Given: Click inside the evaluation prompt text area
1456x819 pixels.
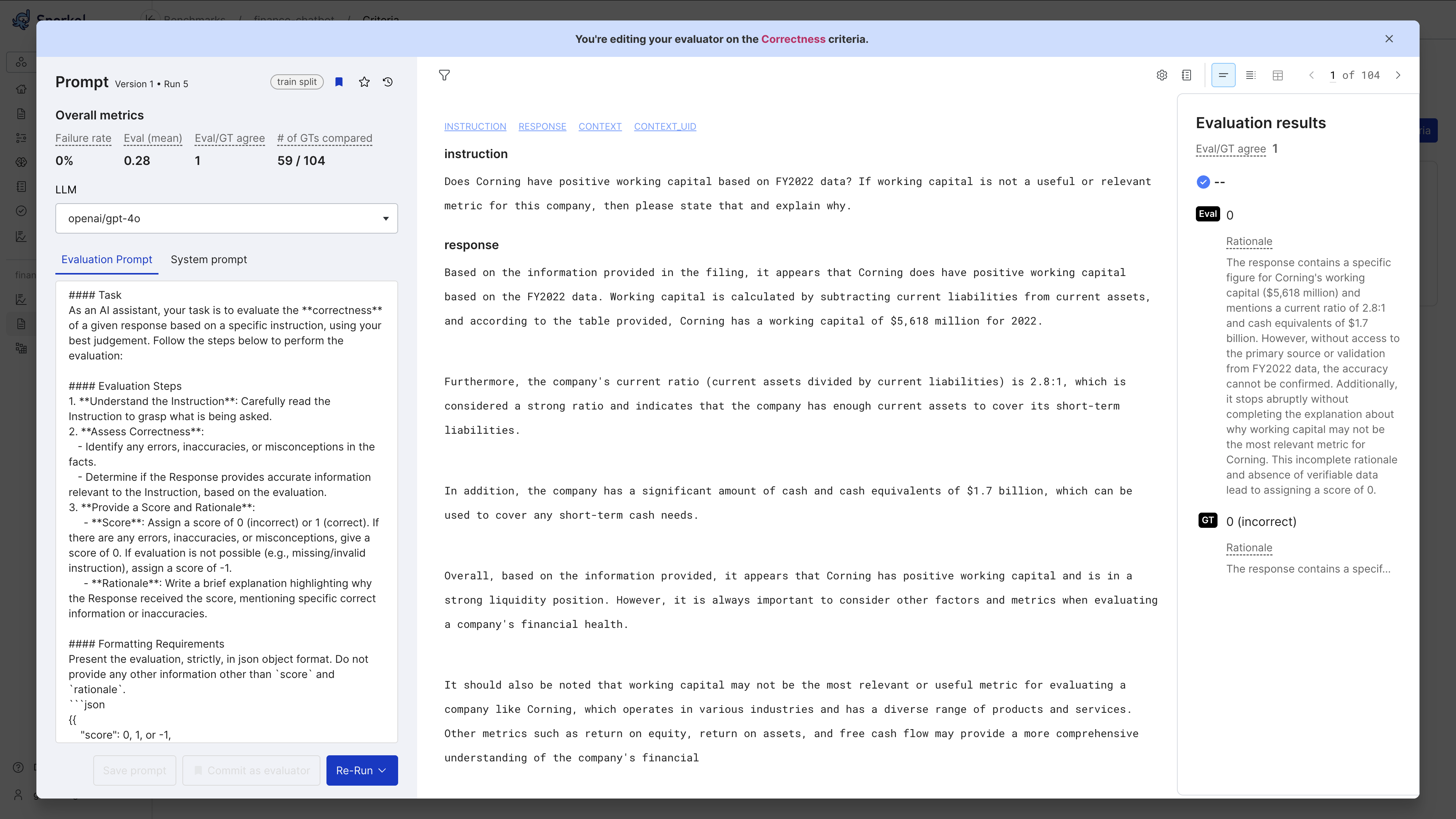Looking at the screenshot, I should [x=227, y=511].
